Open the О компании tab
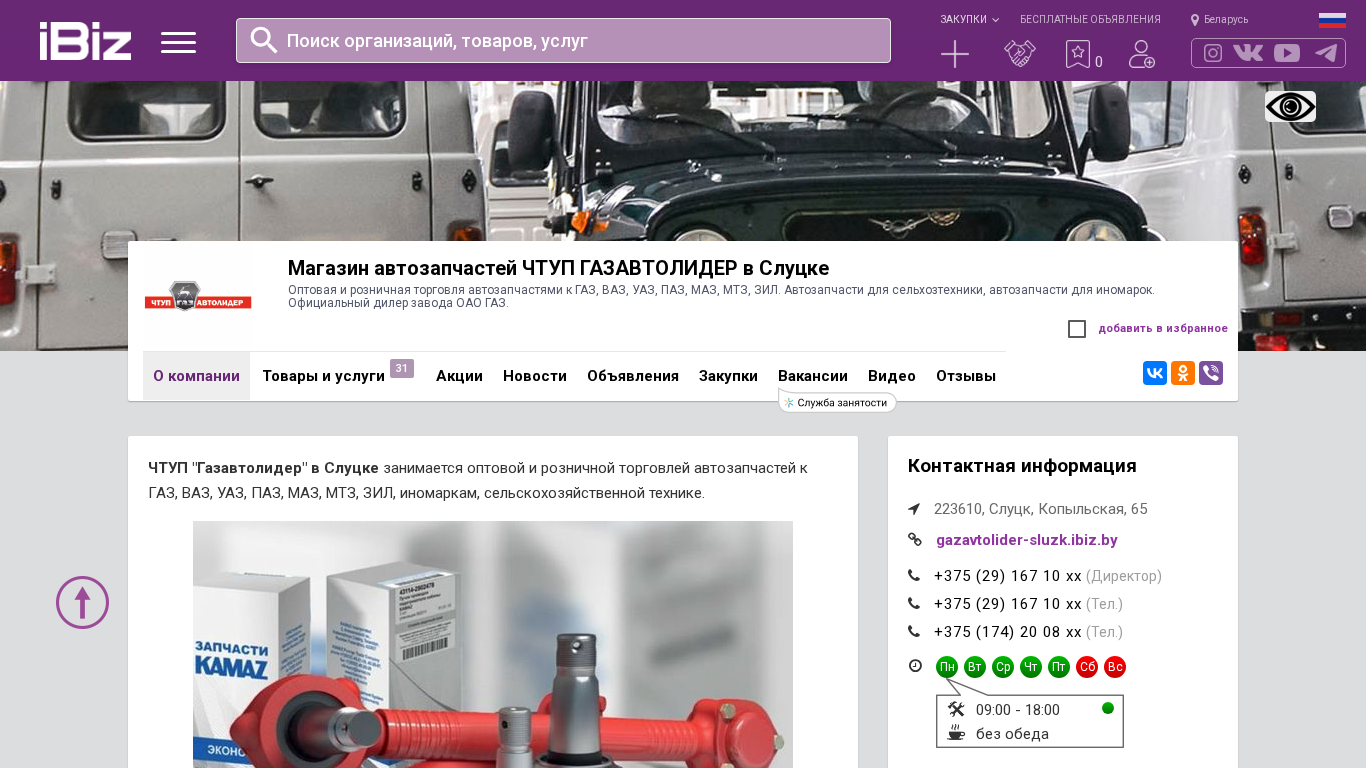The width and height of the screenshot is (1366, 768). (196, 376)
